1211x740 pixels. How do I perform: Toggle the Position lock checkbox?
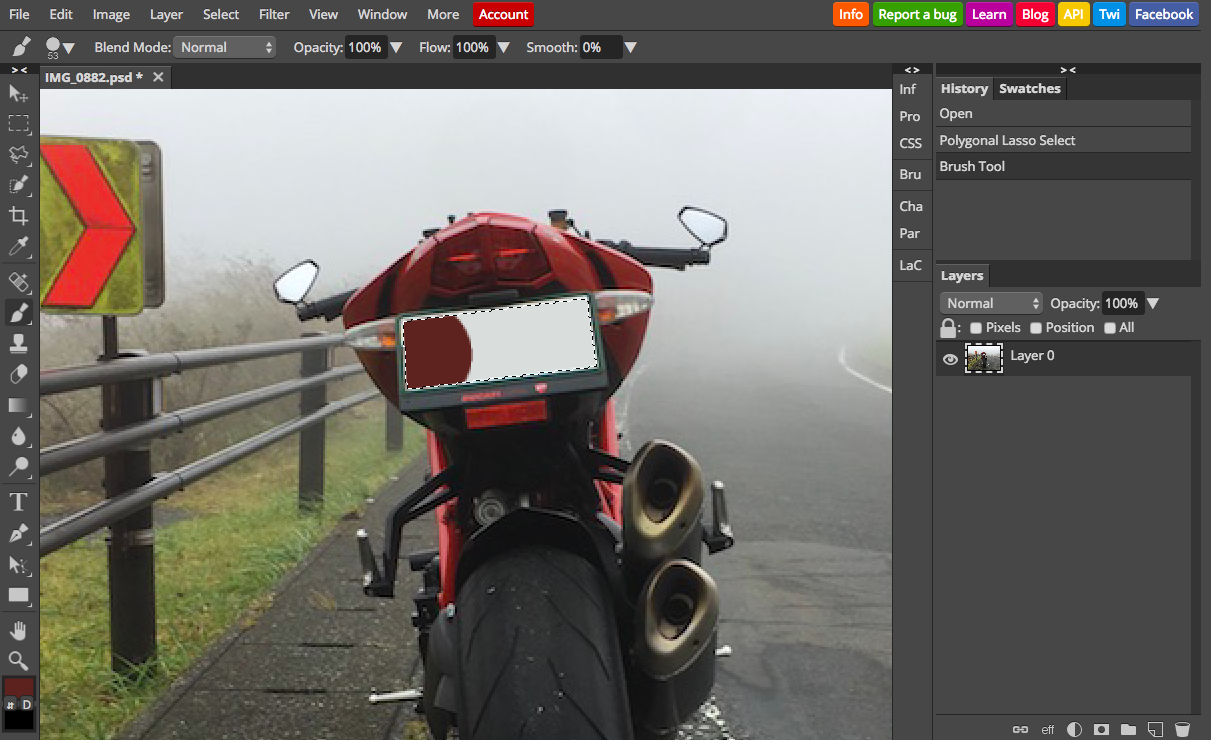coord(1036,327)
